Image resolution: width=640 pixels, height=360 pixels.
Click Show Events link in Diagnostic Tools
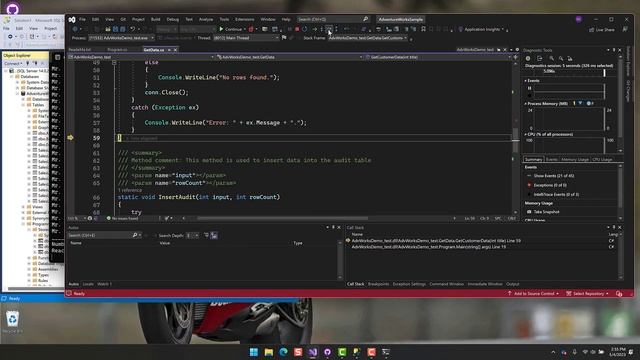point(554,176)
